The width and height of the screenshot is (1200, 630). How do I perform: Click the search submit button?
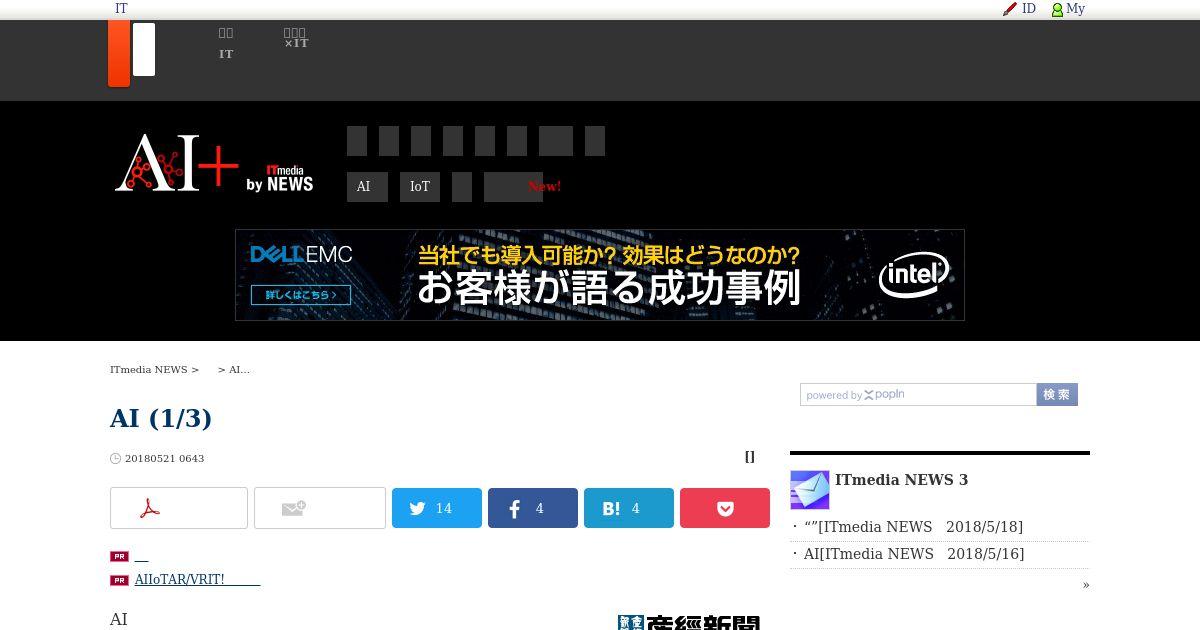(1057, 395)
